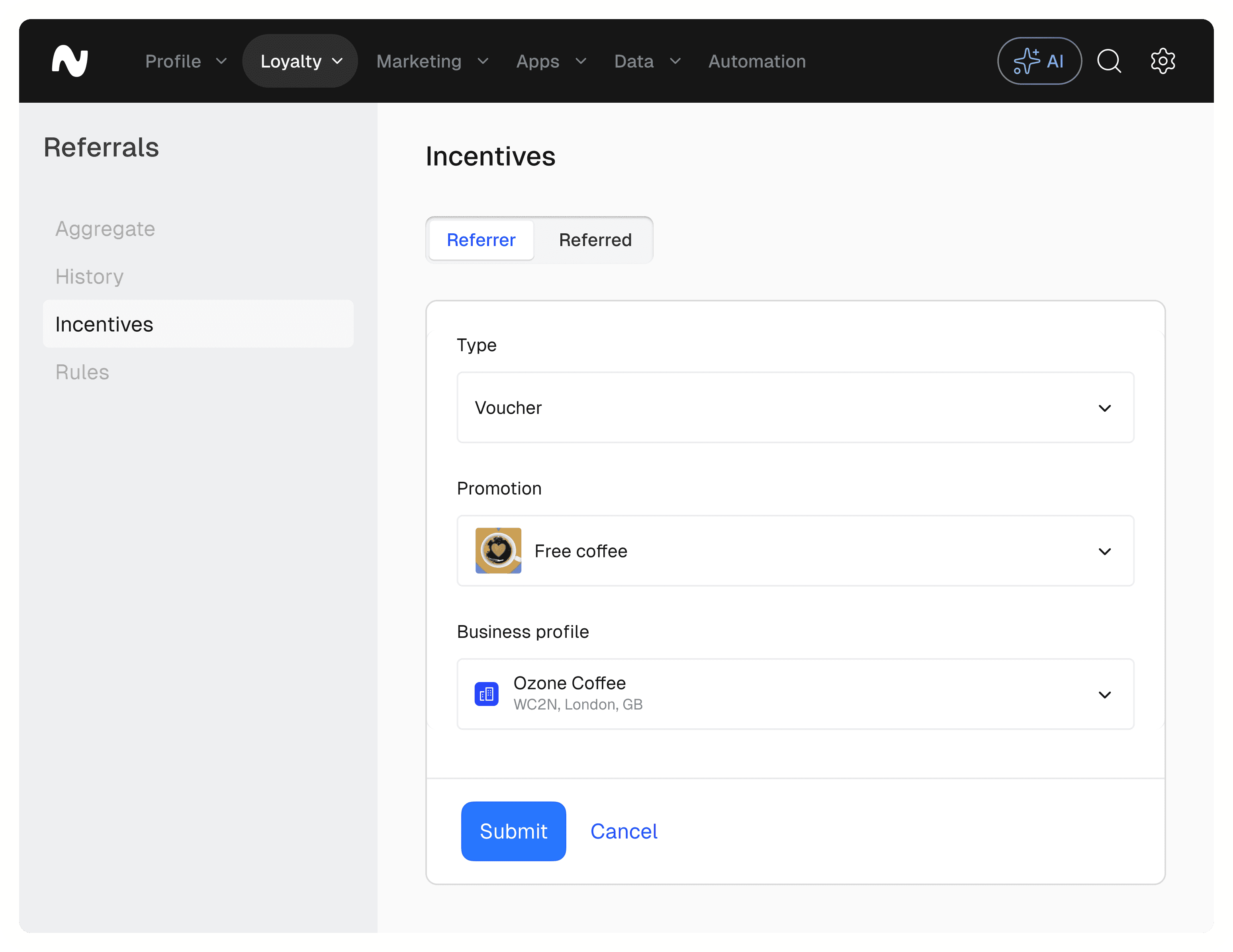Screen dimensions: 1233x952
Task: Expand the Type Voucher dropdown chevron
Action: click(x=1104, y=408)
